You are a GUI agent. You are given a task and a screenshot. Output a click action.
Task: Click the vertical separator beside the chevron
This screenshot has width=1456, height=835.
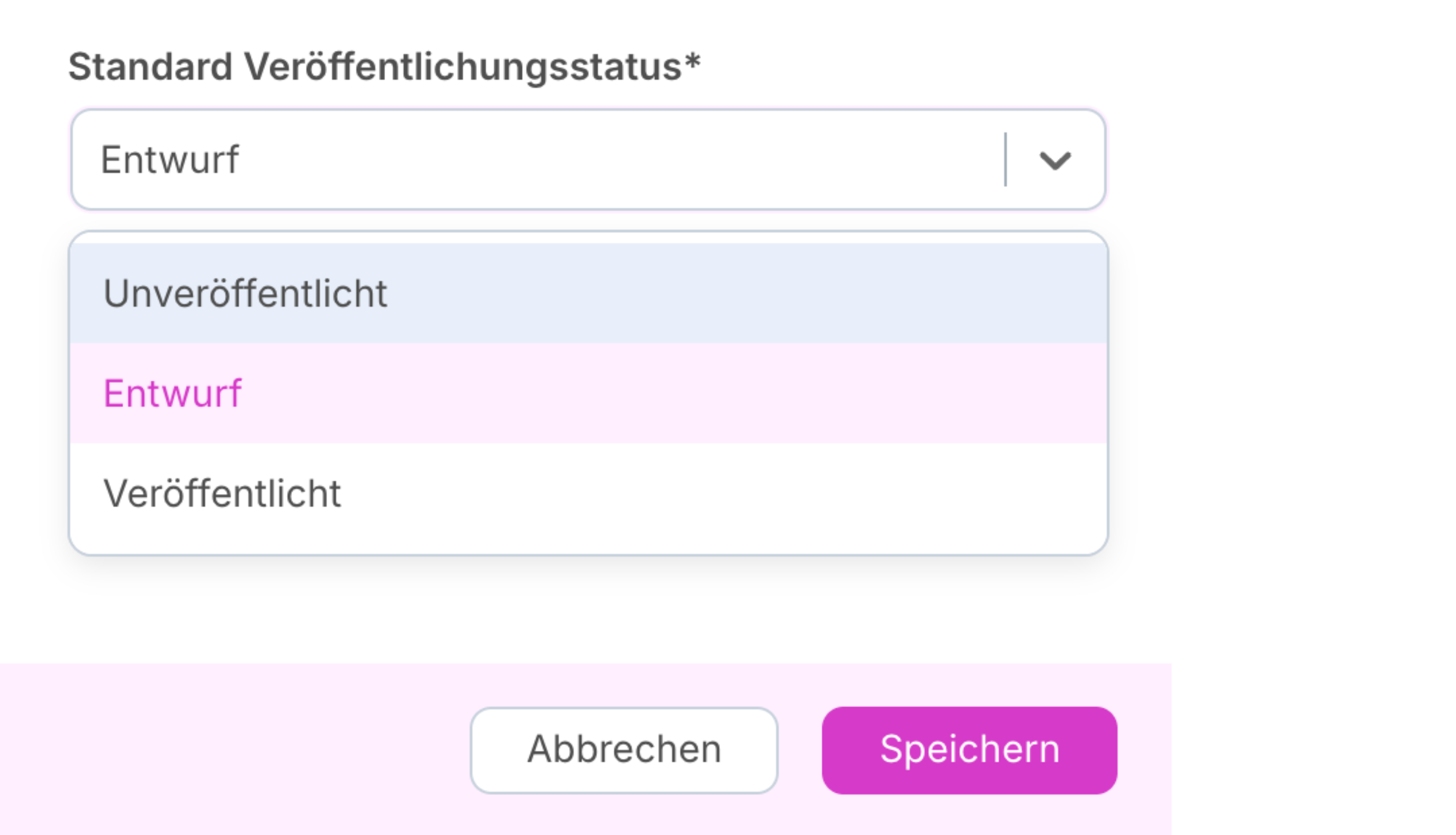[x=1005, y=160]
